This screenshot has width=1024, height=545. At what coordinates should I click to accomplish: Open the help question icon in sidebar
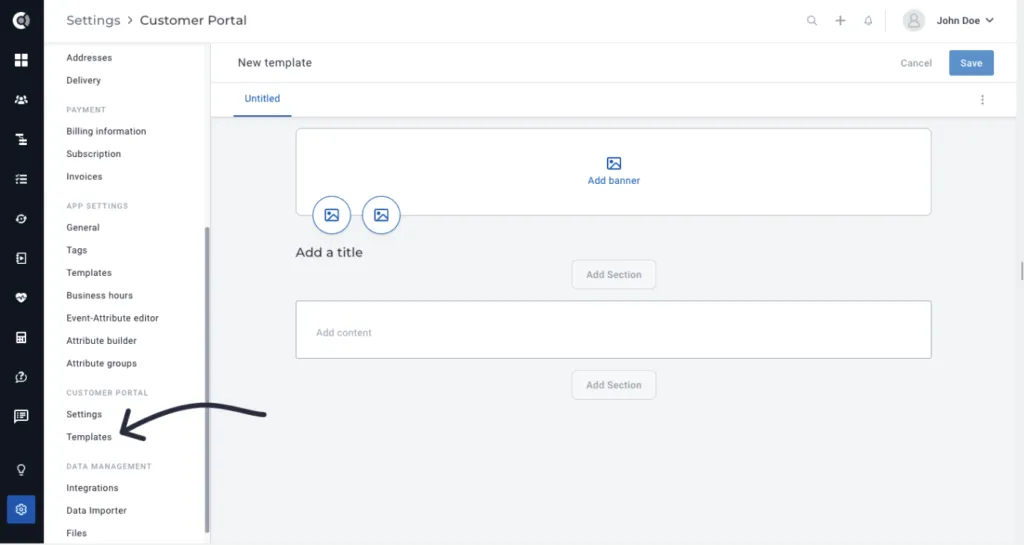pyautogui.click(x=21, y=377)
